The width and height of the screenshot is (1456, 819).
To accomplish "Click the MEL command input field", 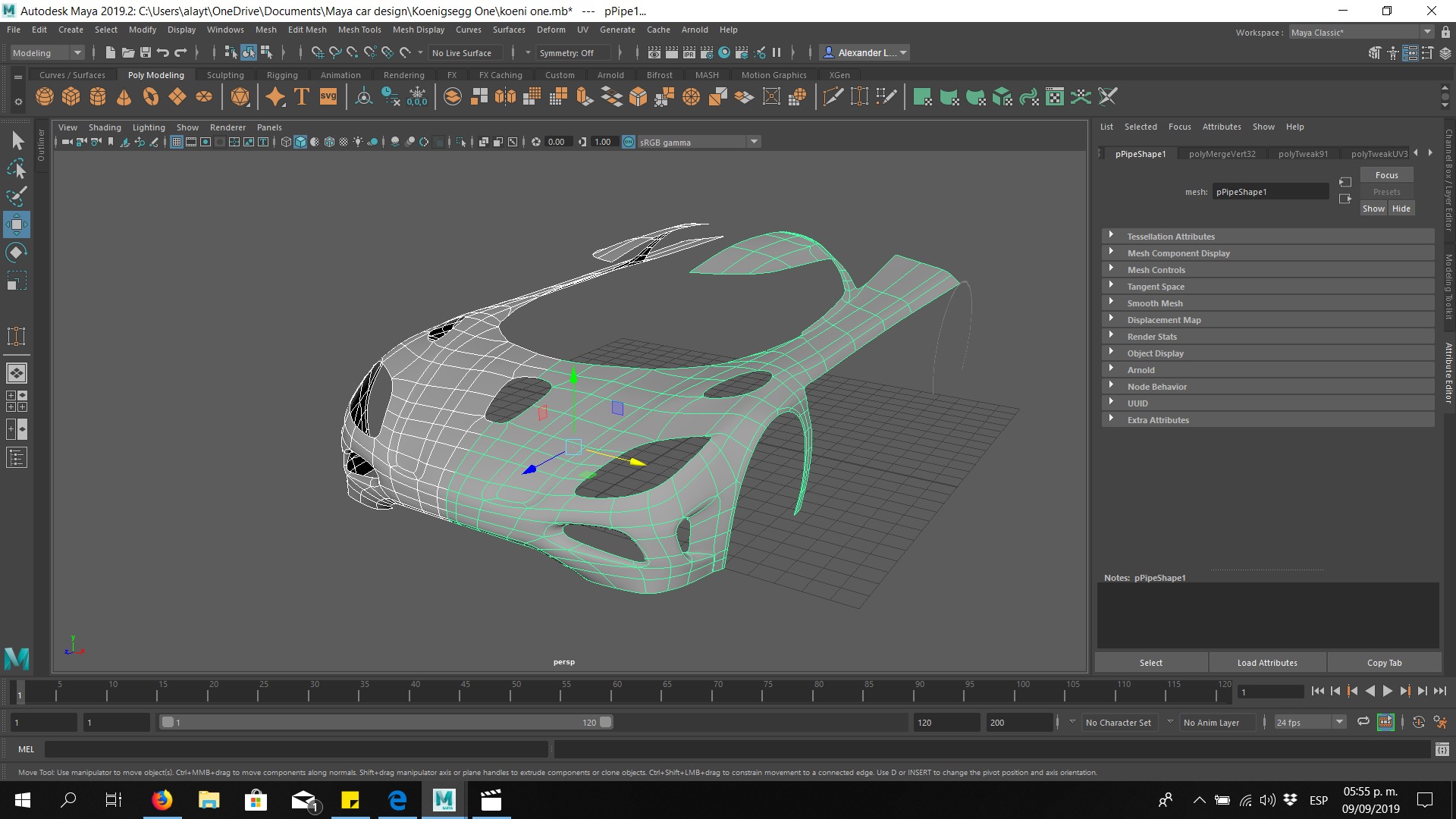I will click(x=296, y=749).
